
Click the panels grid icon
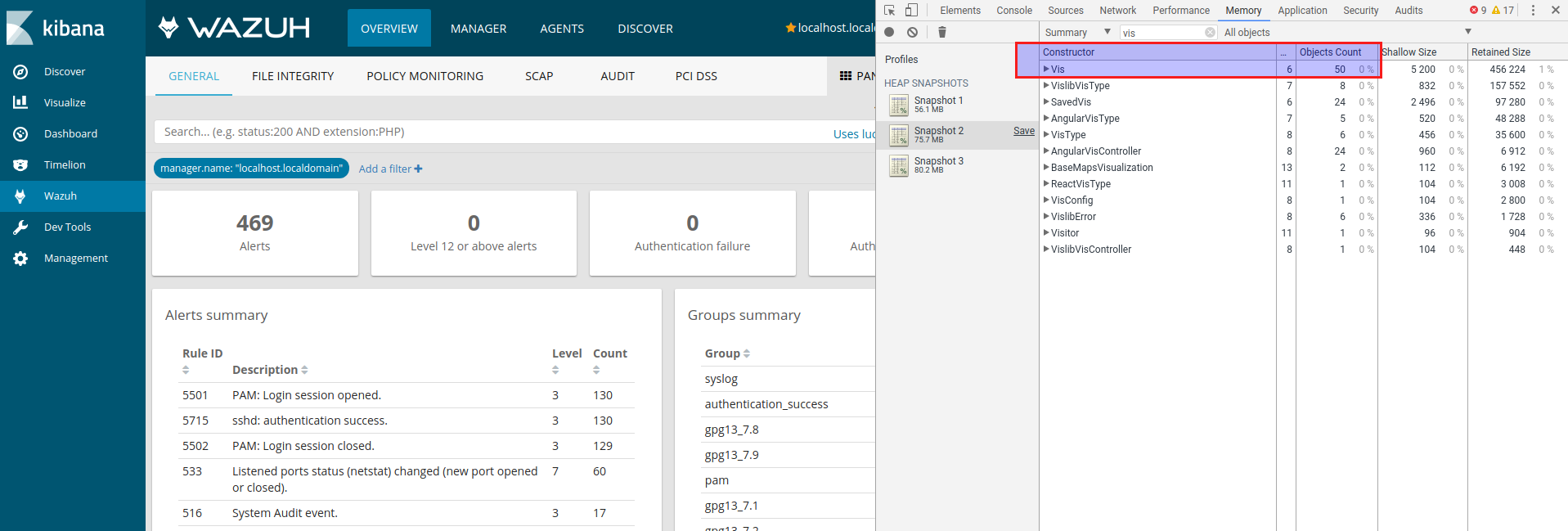pos(846,76)
